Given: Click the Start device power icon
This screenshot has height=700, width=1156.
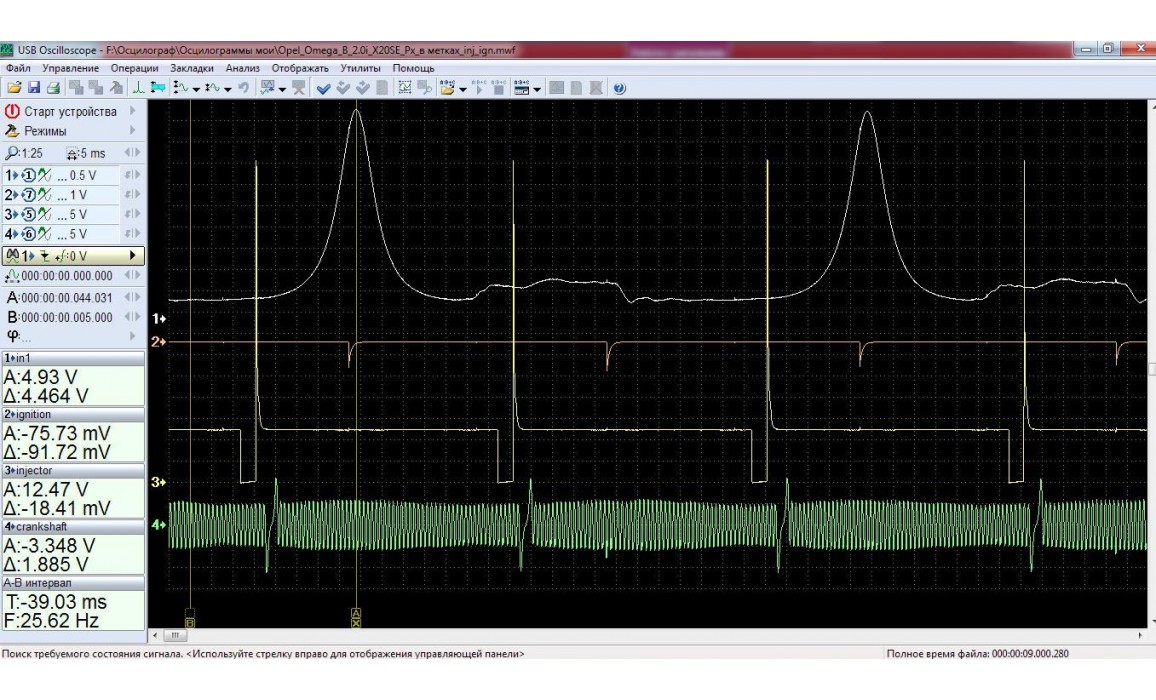Looking at the screenshot, I should [12, 112].
